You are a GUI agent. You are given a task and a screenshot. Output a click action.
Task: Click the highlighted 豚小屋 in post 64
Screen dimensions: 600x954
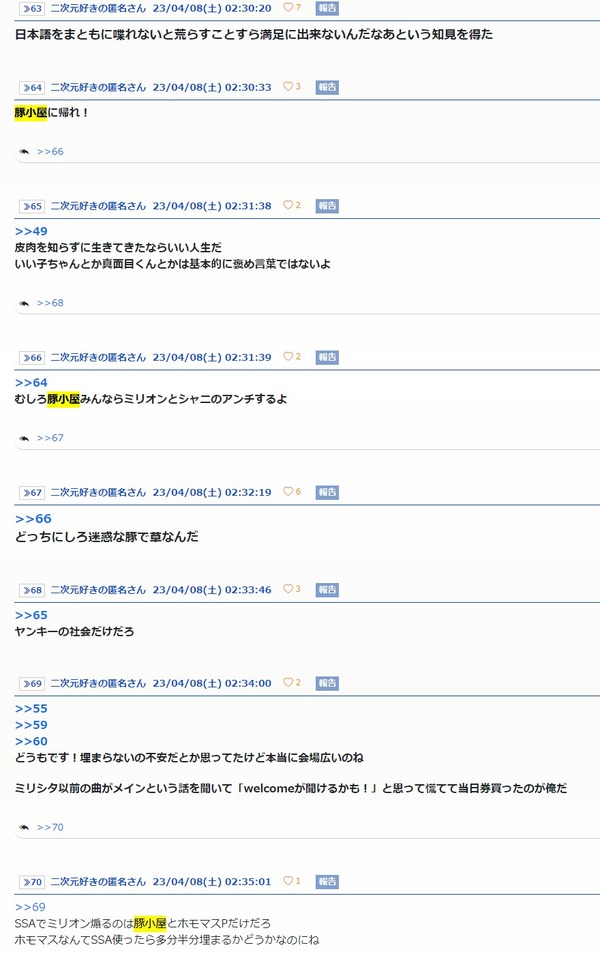pyautogui.click(x=30, y=113)
